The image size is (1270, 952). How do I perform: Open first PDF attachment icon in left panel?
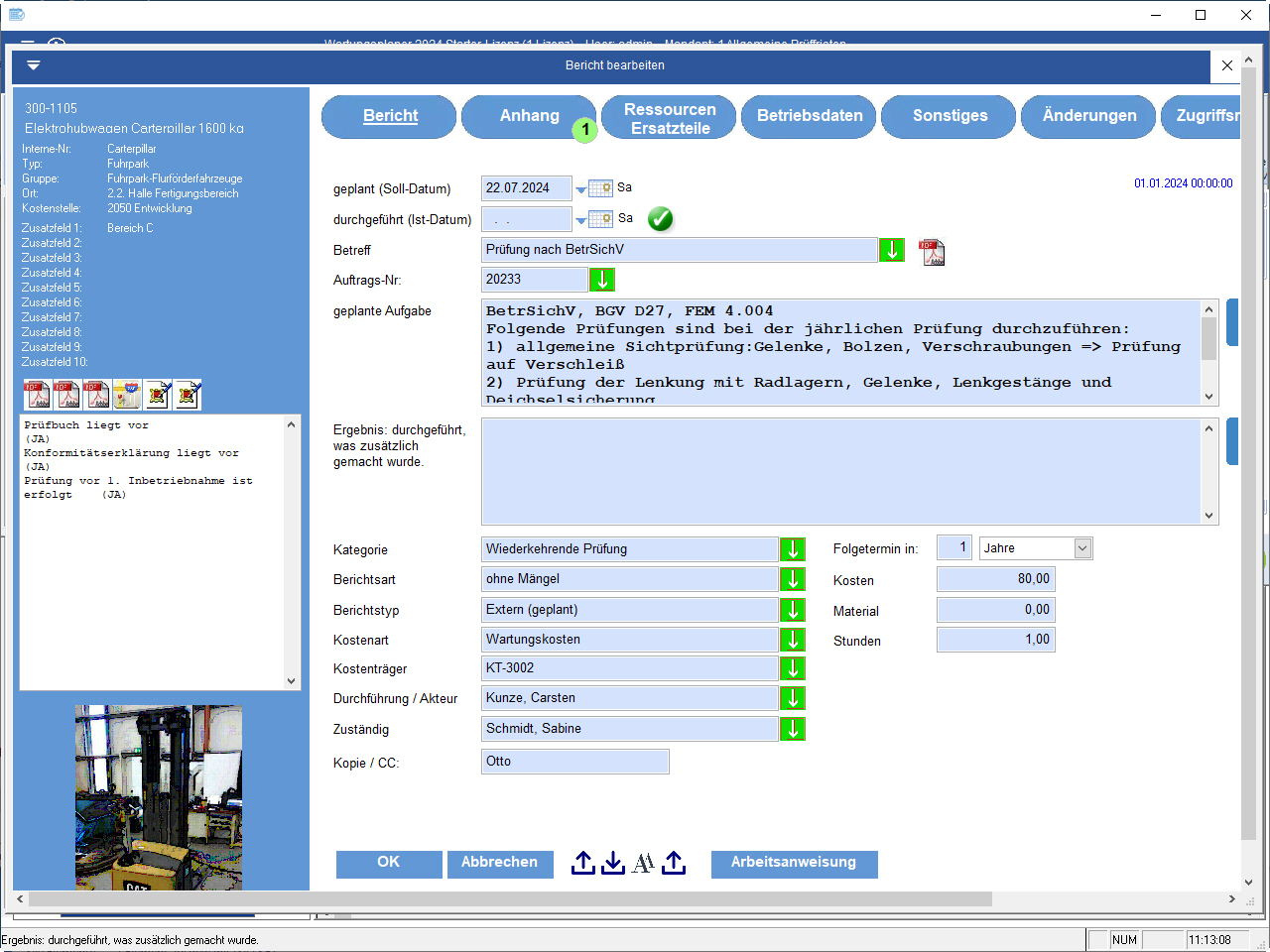click(x=38, y=395)
